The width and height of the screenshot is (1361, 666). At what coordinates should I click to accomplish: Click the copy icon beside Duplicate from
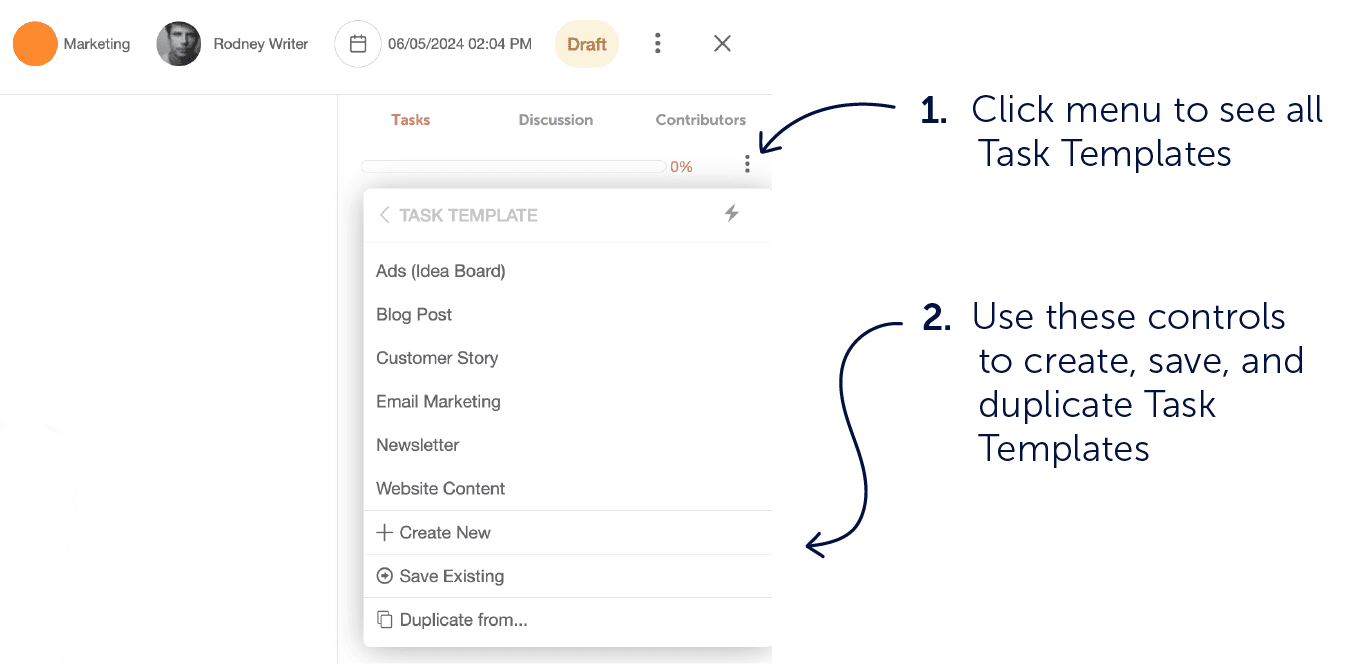pos(384,620)
